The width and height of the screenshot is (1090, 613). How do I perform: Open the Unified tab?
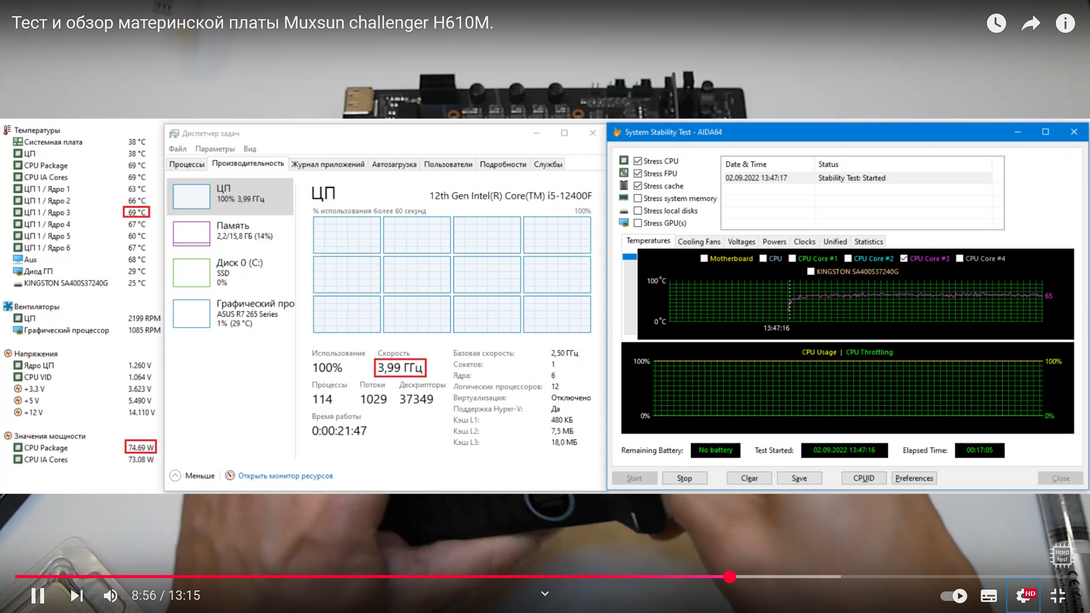(835, 242)
